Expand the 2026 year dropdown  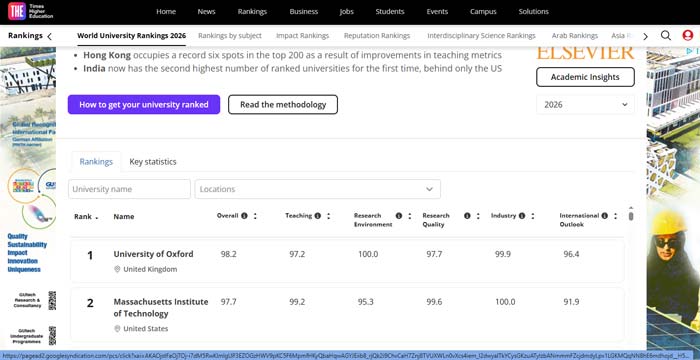585,105
